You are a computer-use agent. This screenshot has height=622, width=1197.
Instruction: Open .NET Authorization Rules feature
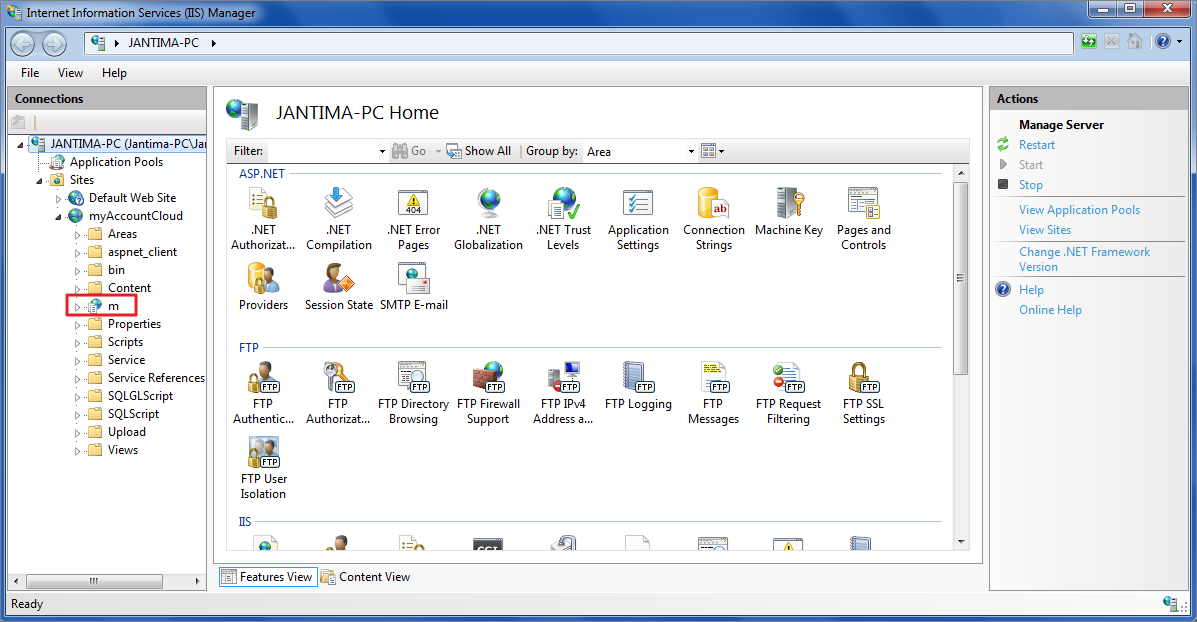[x=263, y=220]
